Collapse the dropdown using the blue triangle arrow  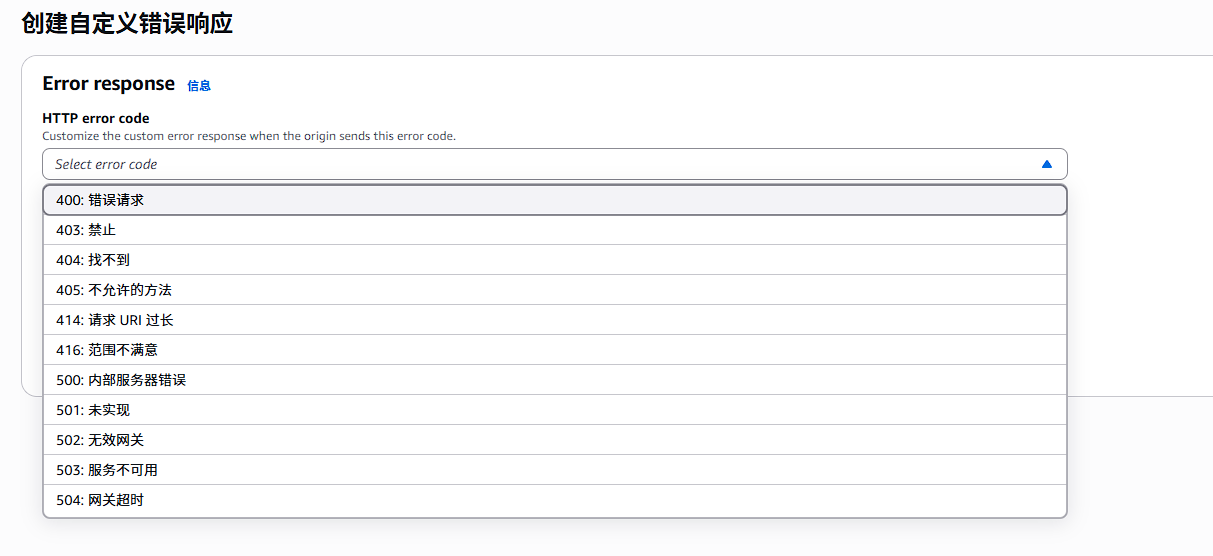click(1046, 164)
